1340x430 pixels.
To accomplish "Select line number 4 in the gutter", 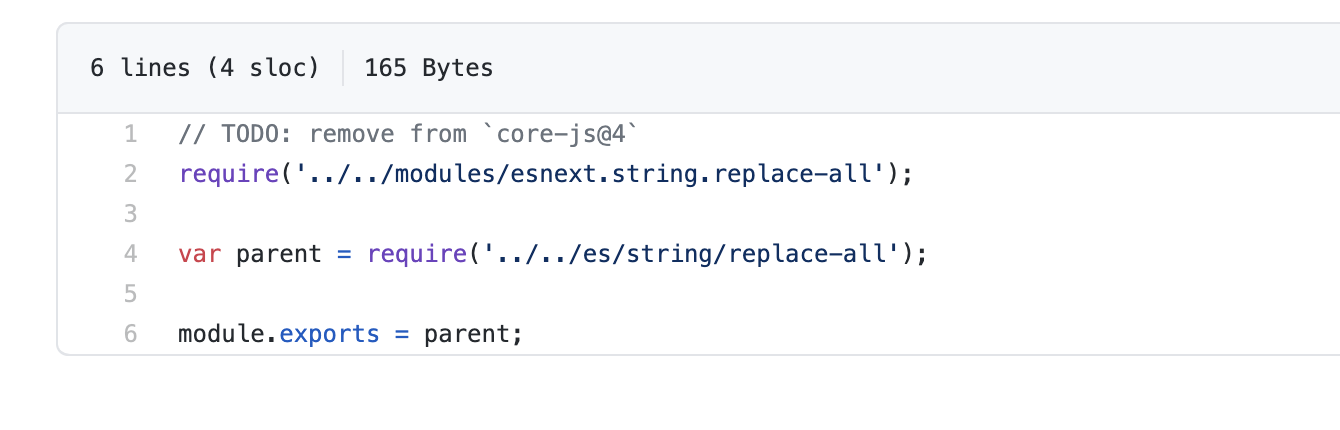I will [x=130, y=254].
